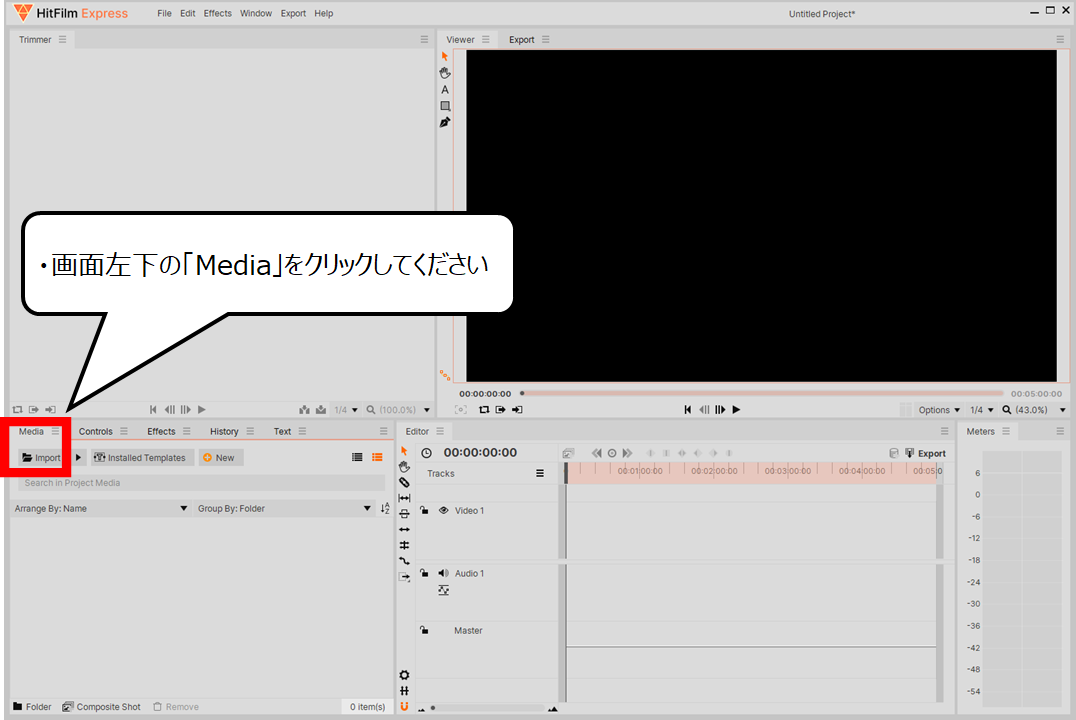Open the Viewer Options dropdown

[x=938, y=410]
